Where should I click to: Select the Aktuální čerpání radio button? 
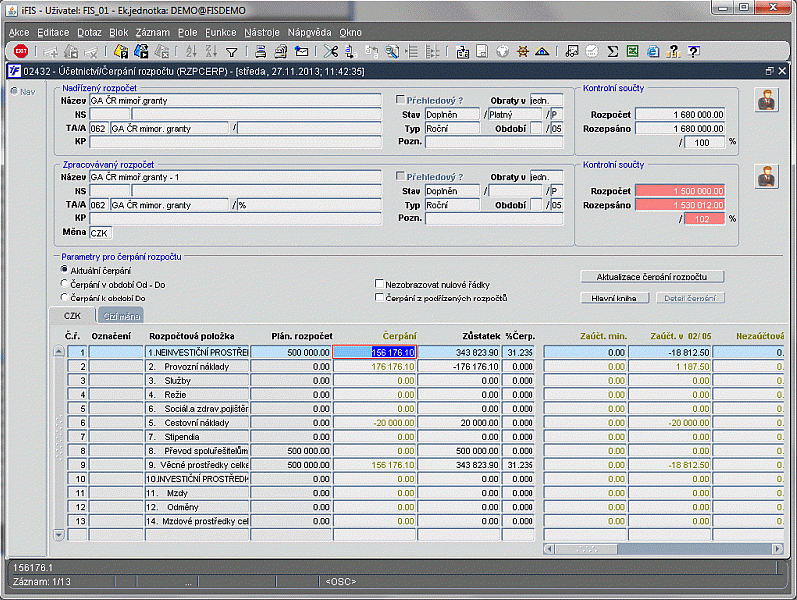click(65, 270)
